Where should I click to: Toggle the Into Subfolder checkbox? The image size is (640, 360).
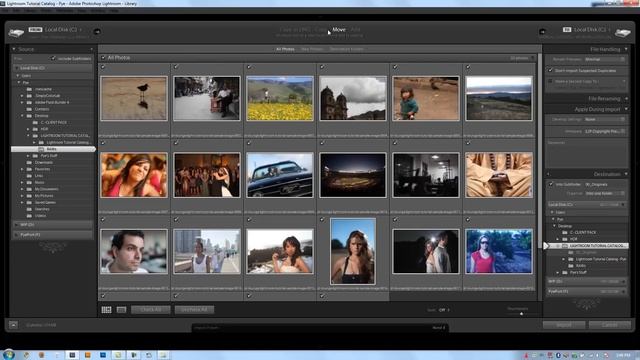coord(551,184)
